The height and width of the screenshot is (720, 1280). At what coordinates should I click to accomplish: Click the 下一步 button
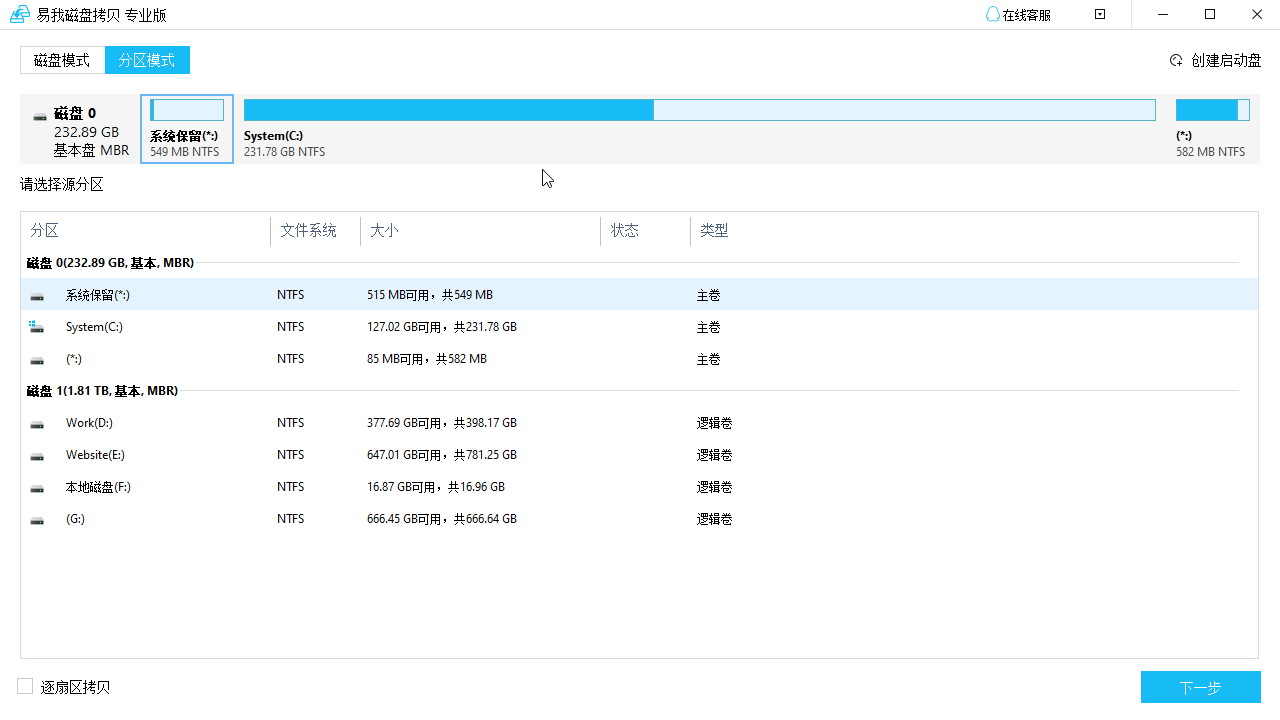click(x=1200, y=687)
